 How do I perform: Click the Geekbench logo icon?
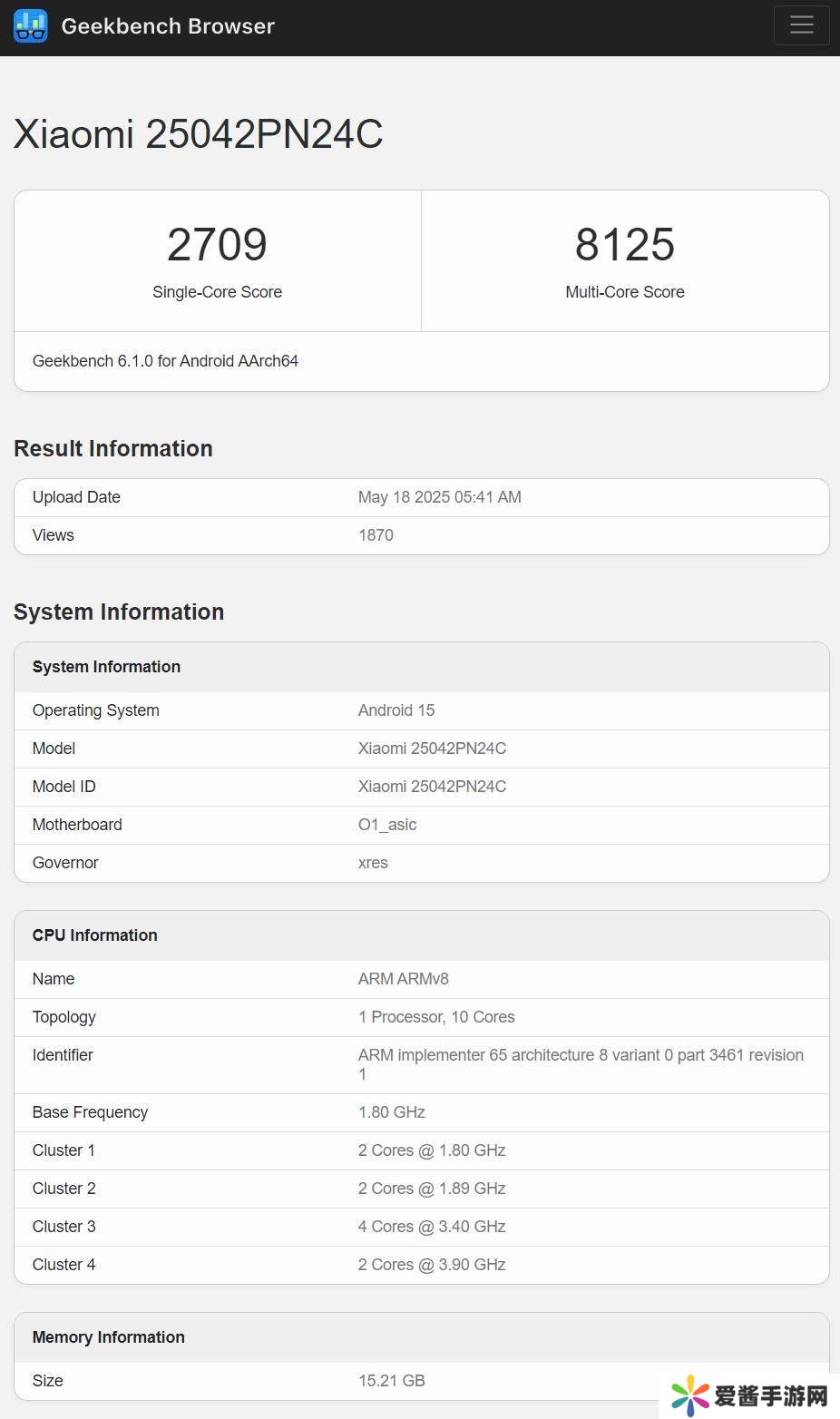(x=30, y=26)
